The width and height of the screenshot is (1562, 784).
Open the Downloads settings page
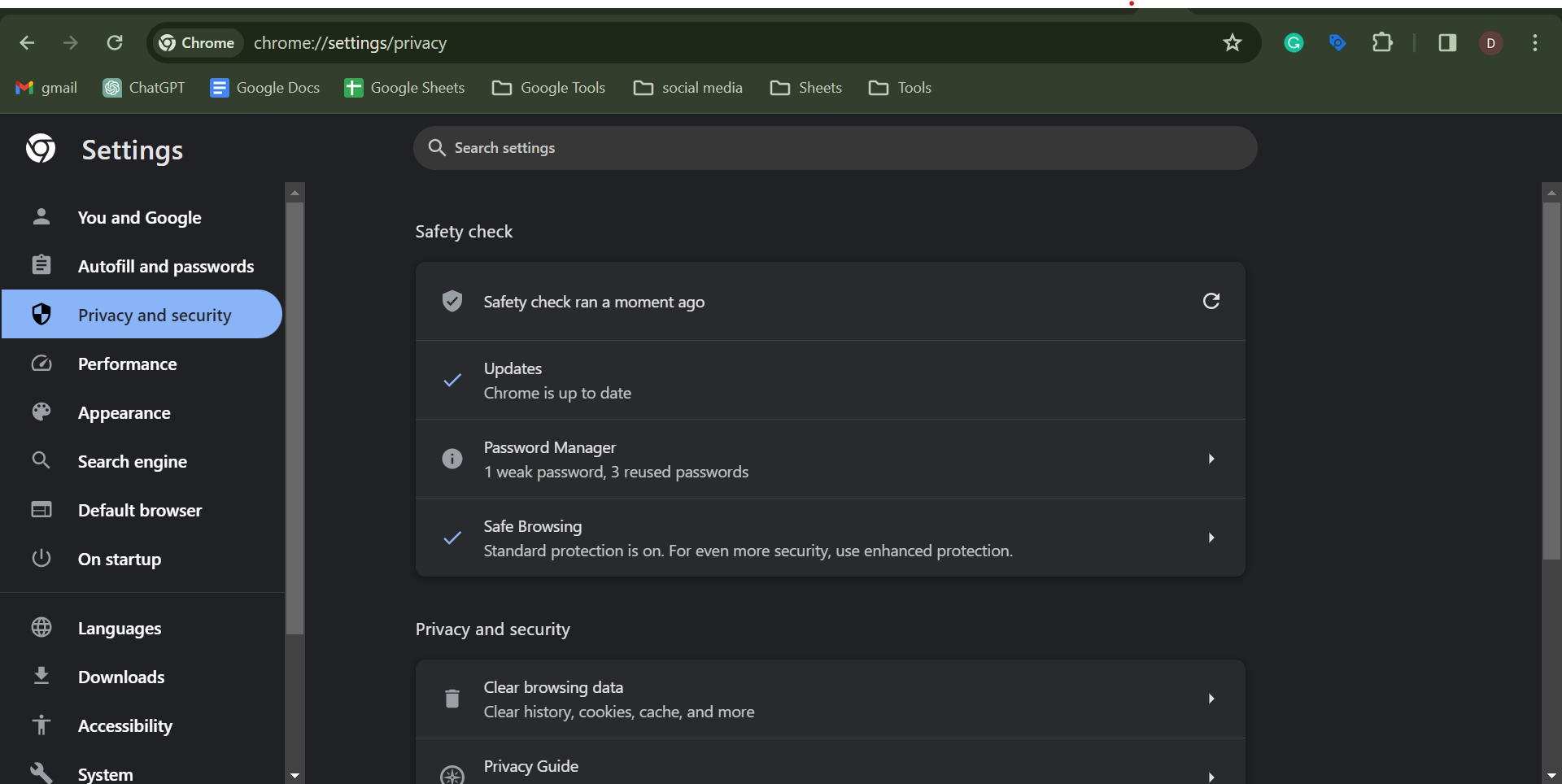pos(142,677)
